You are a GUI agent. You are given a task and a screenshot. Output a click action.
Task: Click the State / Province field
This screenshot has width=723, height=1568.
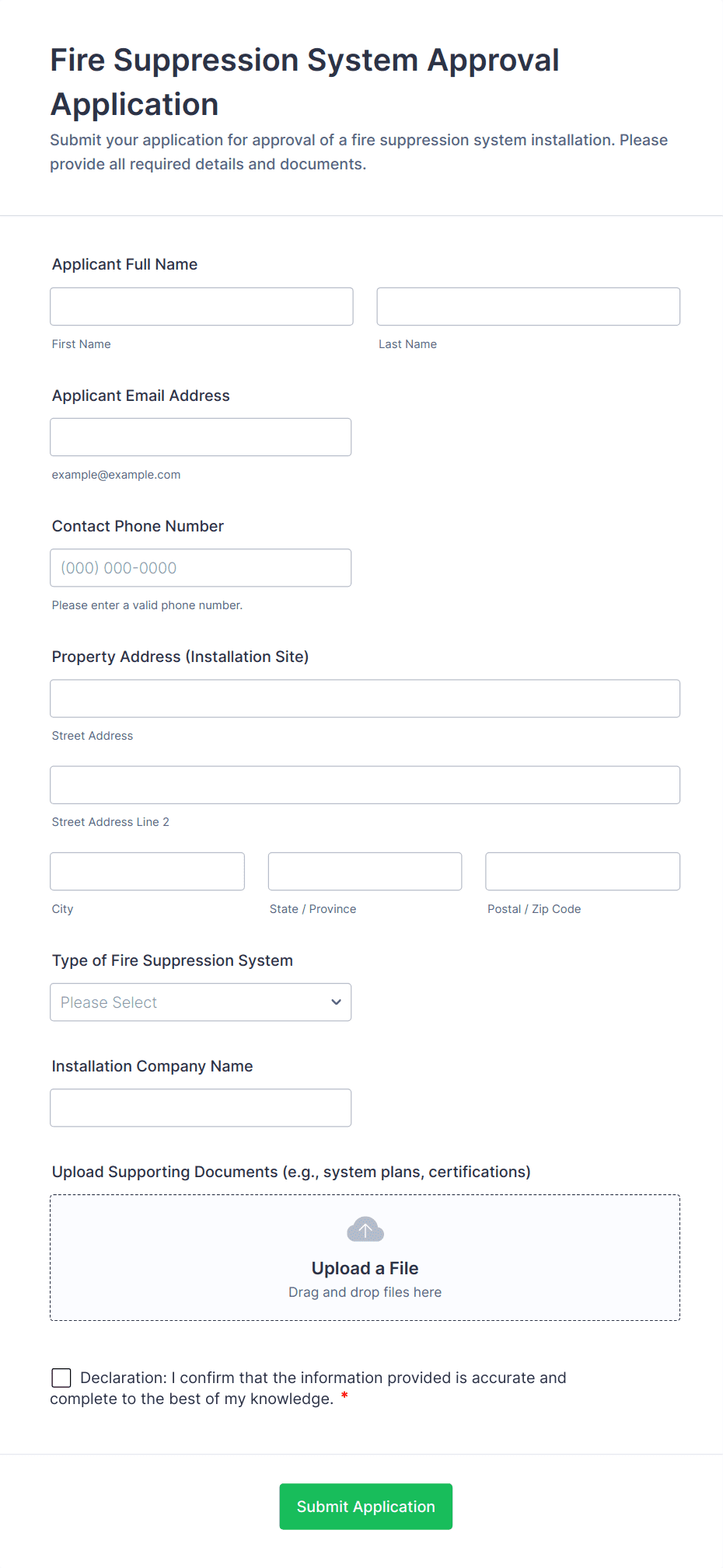point(364,871)
